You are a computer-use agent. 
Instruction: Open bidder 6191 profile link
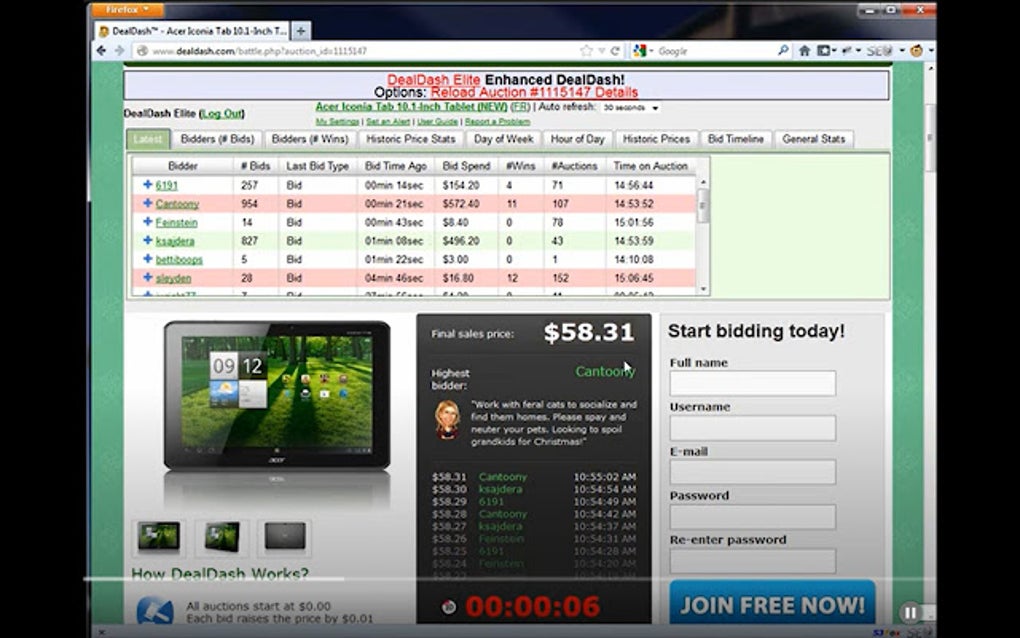[x=167, y=185]
